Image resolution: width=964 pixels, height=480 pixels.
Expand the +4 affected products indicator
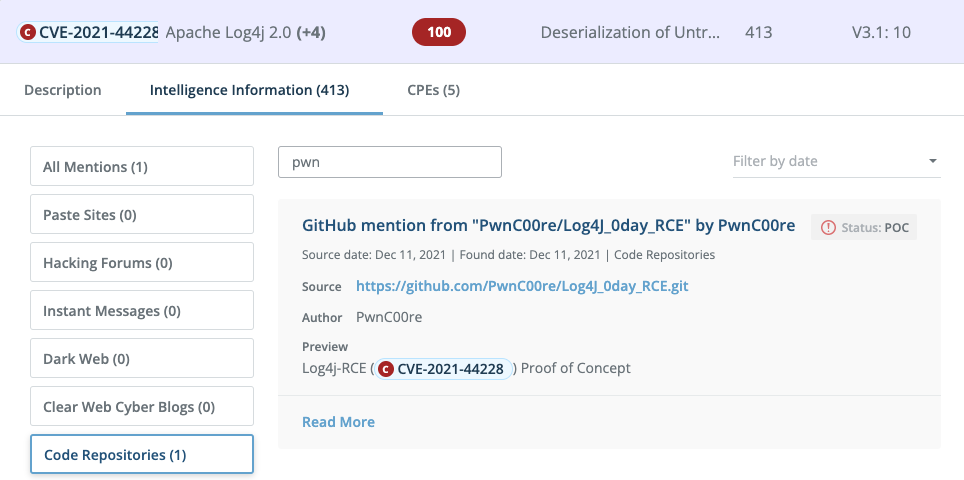tap(310, 32)
